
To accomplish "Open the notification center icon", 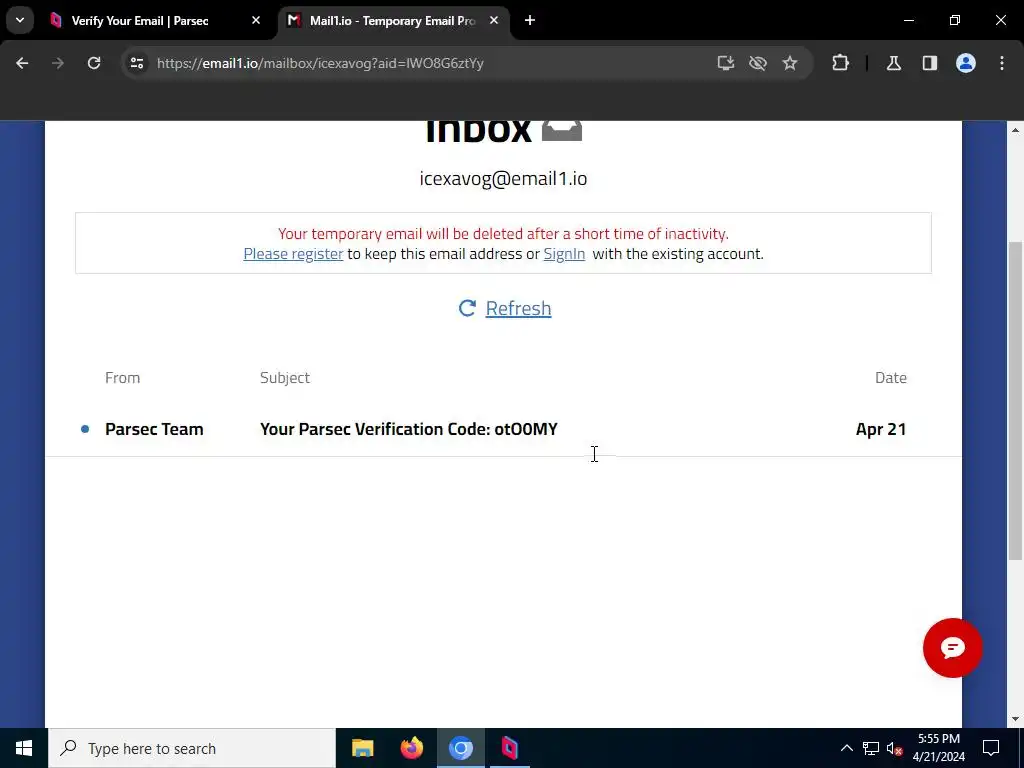I will 991,748.
